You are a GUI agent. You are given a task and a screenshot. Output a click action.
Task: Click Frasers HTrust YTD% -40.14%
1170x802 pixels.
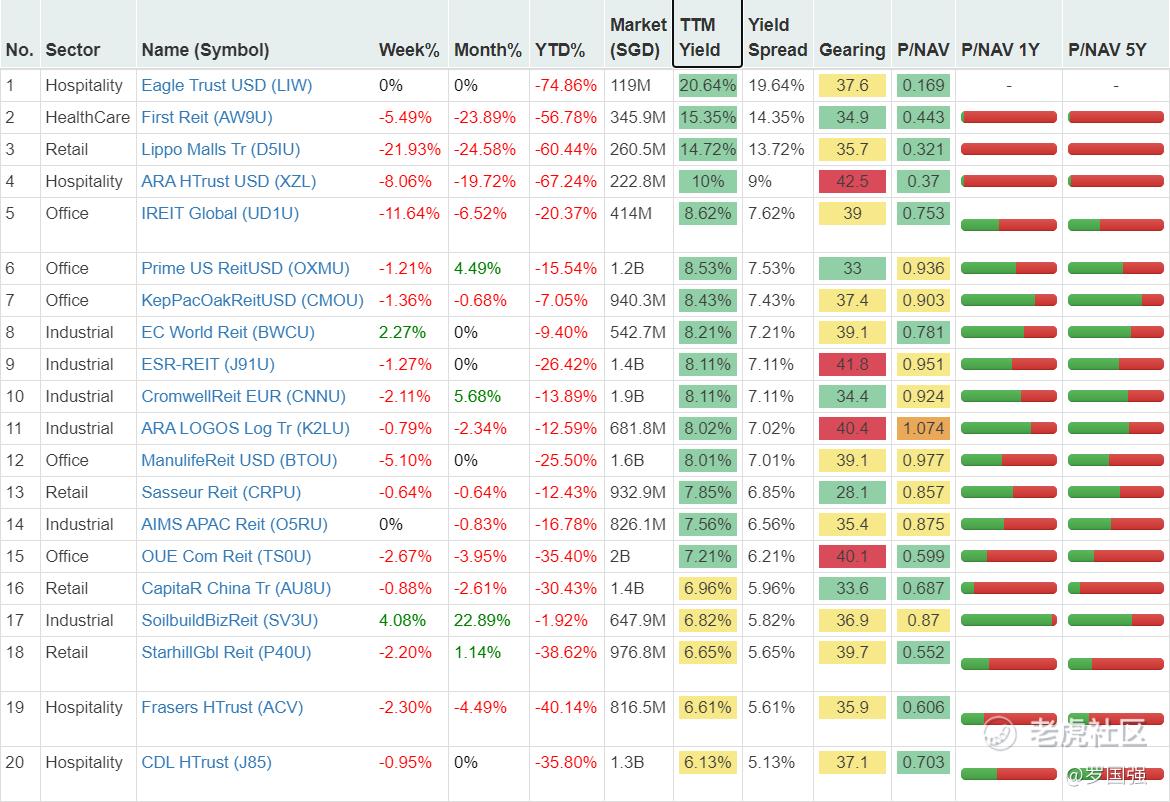(x=566, y=707)
